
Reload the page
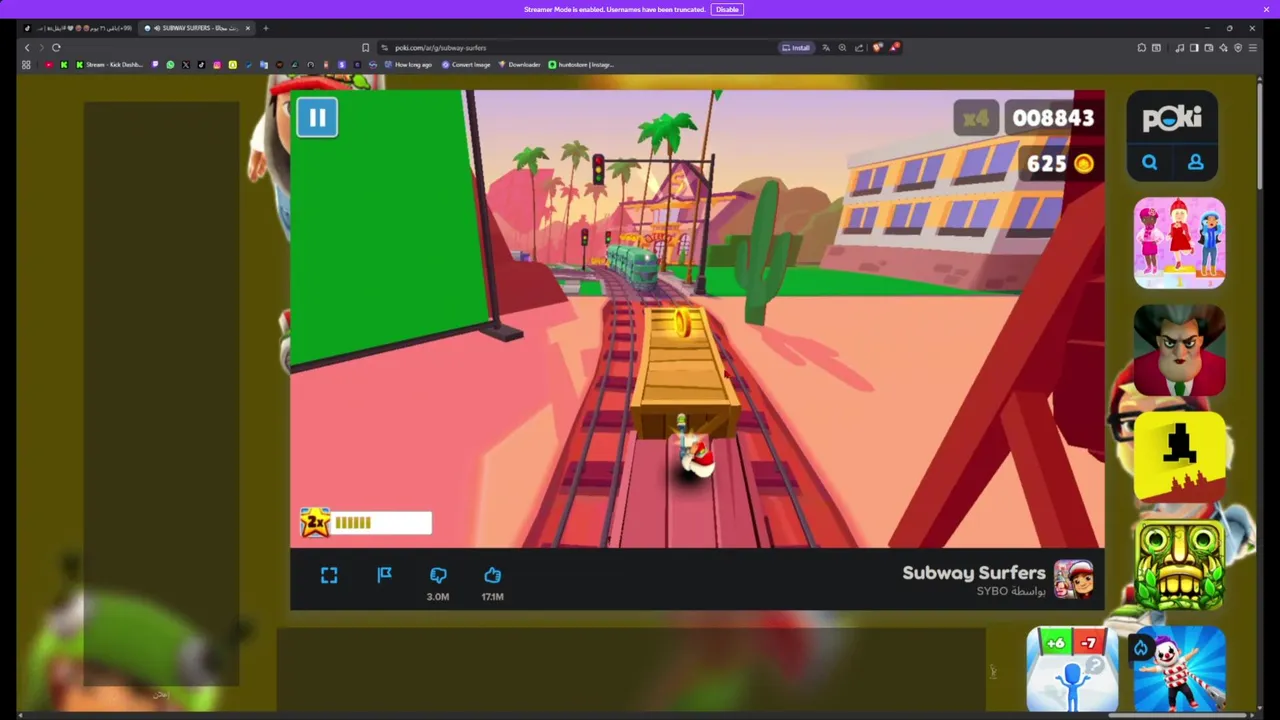[56, 47]
